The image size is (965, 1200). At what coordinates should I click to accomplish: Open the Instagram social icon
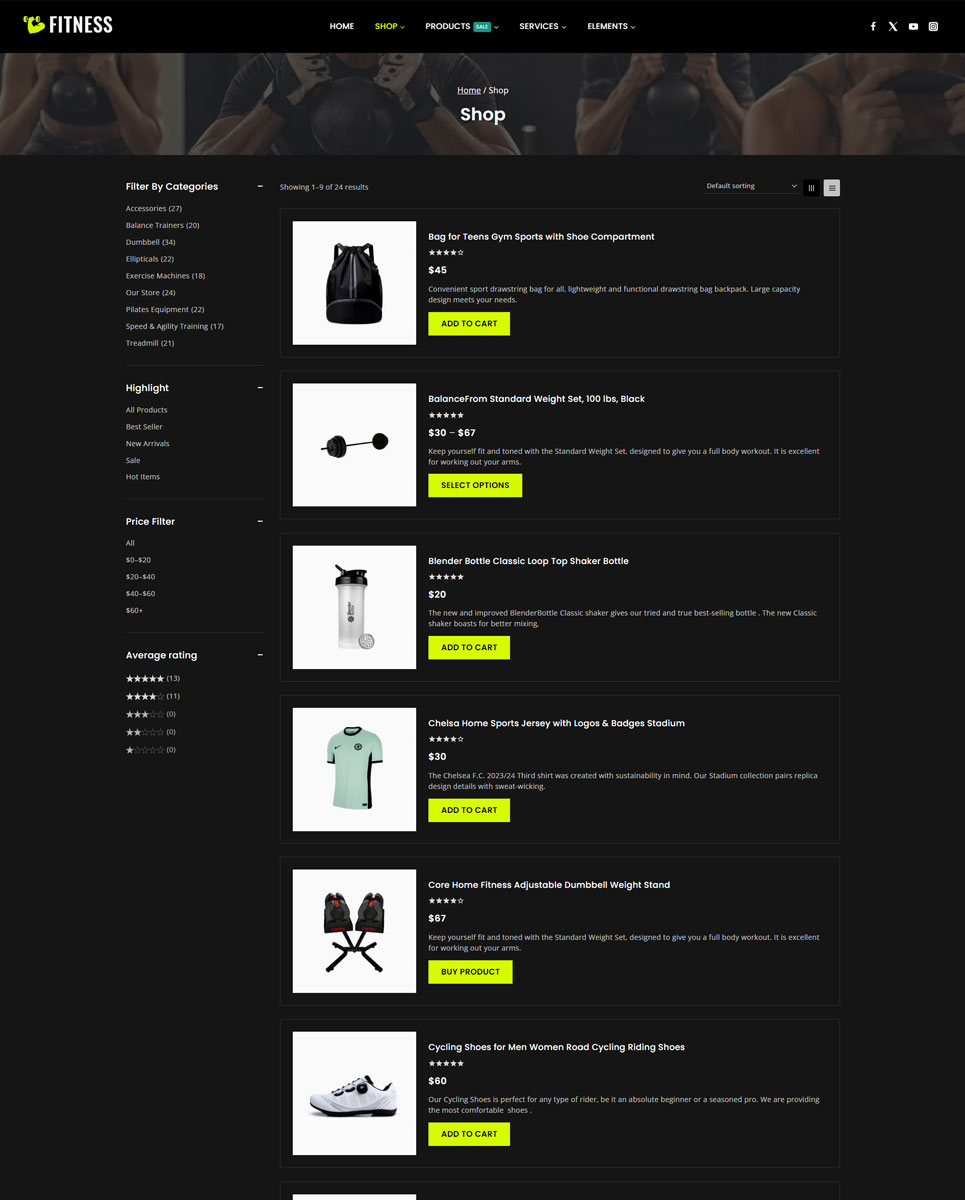(x=933, y=27)
